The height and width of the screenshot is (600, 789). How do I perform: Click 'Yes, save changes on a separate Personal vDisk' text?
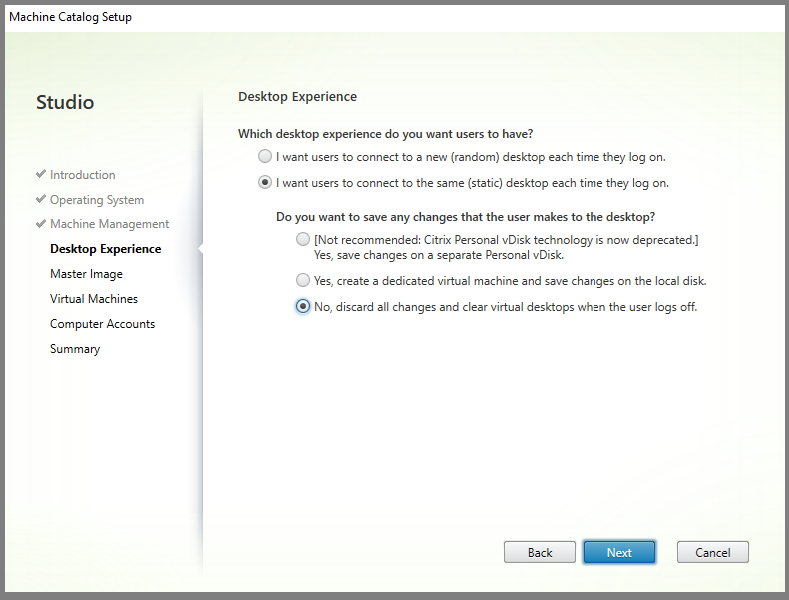point(439,255)
